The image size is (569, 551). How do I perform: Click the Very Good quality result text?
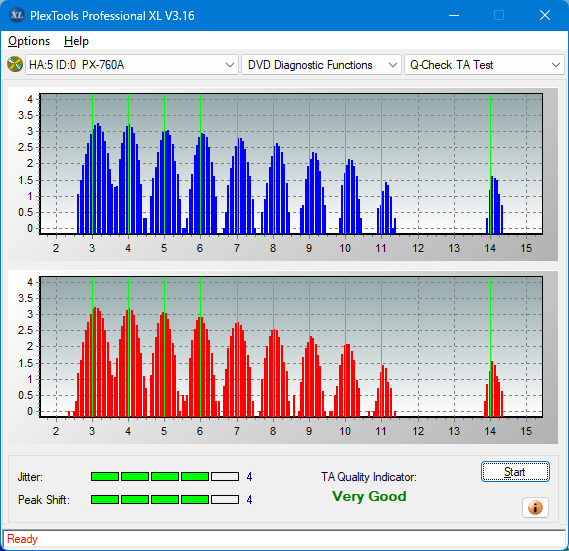point(369,496)
